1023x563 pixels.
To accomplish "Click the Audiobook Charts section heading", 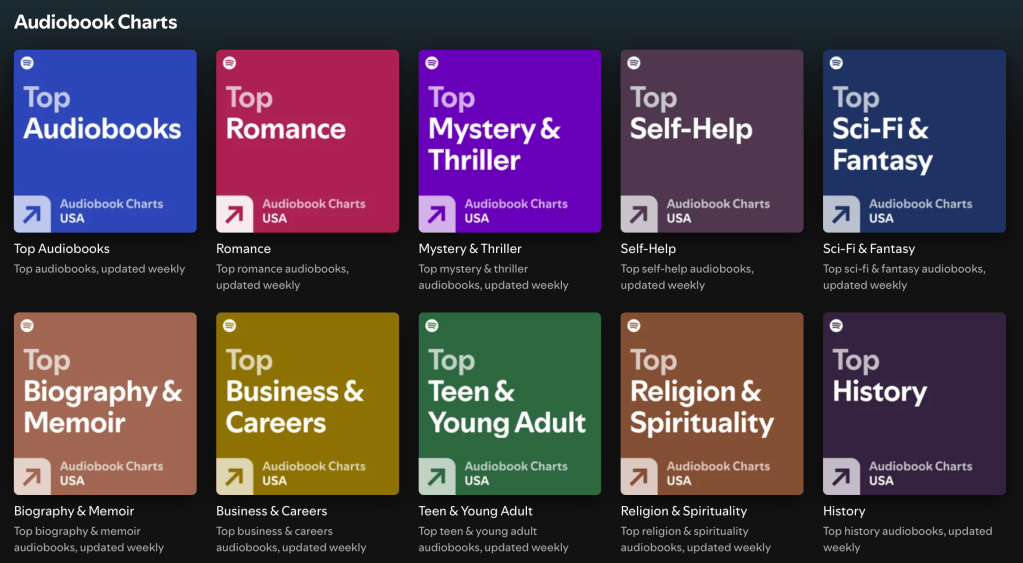I will (x=96, y=22).
